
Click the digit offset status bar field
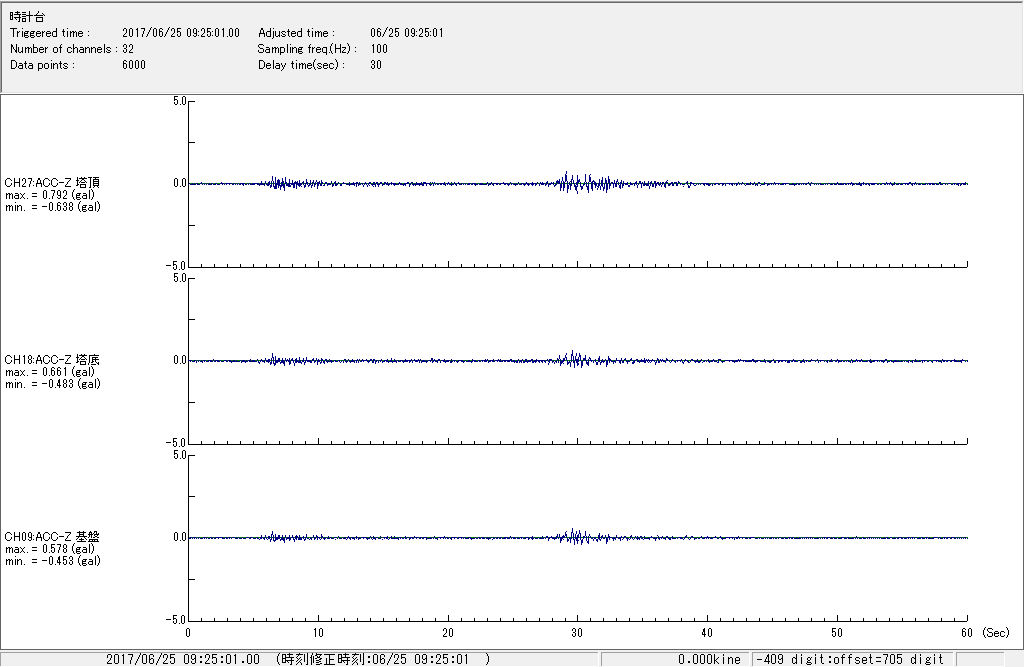tap(850, 659)
